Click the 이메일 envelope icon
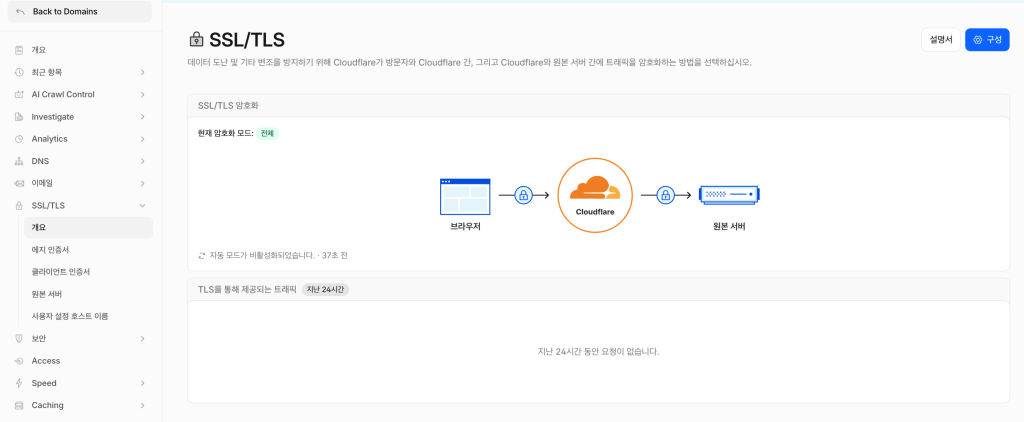1024x422 pixels. click(x=19, y=183)
